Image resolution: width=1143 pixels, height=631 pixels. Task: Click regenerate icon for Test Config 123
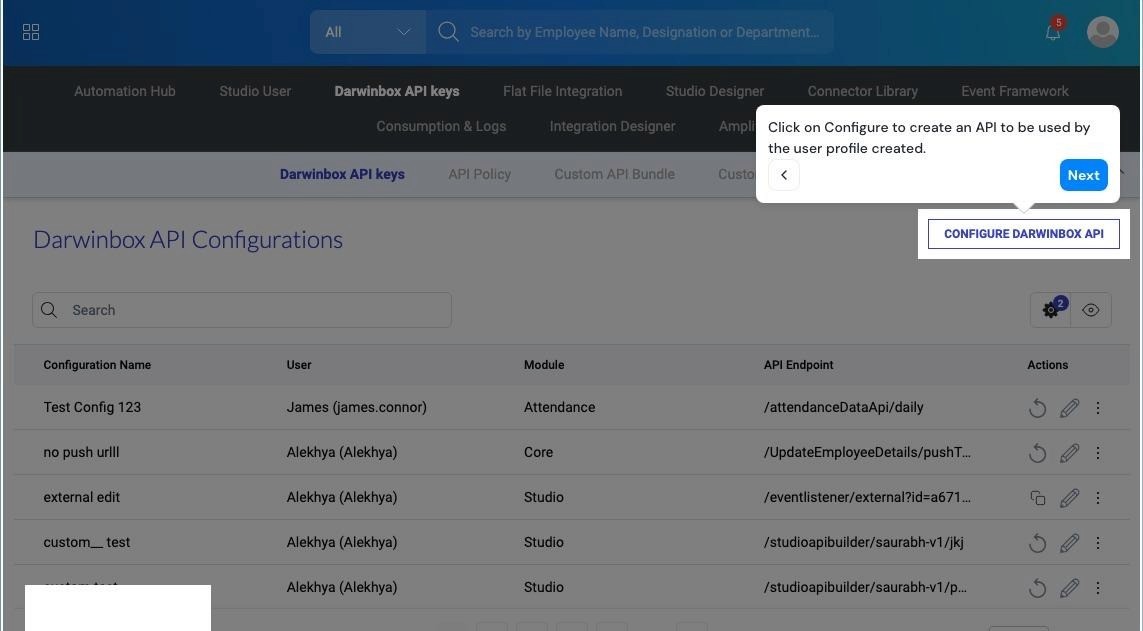point(1037,408)
